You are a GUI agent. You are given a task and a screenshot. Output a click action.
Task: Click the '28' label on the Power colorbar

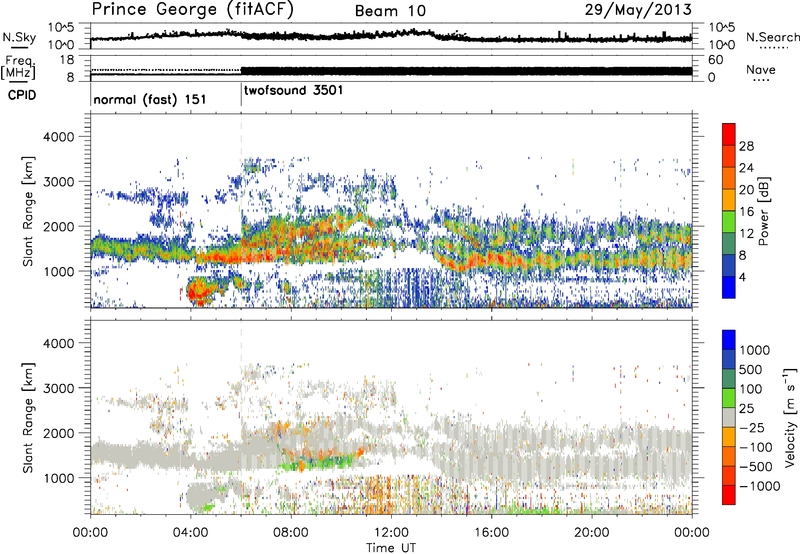746,146
